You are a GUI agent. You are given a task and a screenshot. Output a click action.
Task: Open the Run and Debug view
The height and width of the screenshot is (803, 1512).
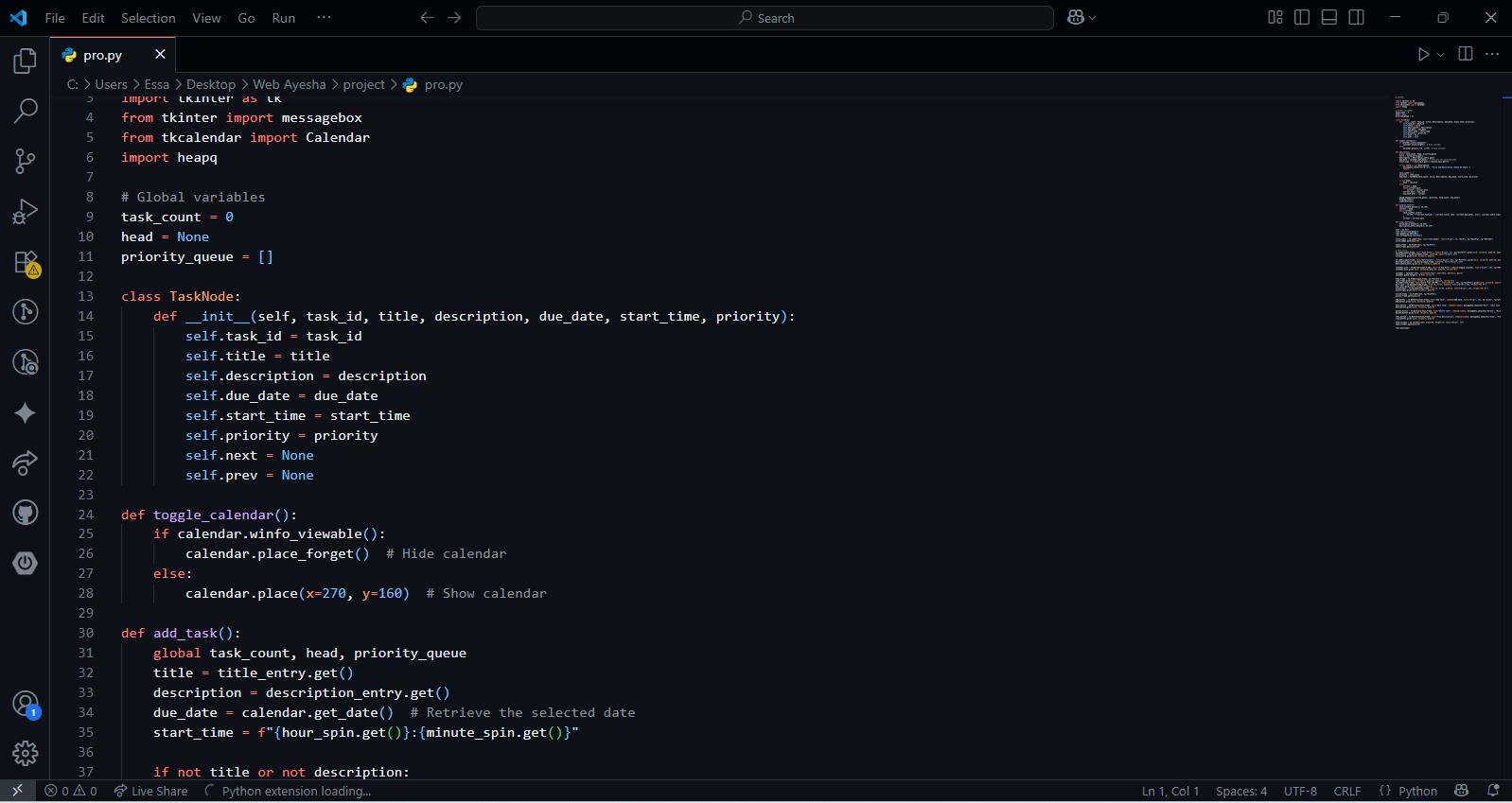coord(26,211)
